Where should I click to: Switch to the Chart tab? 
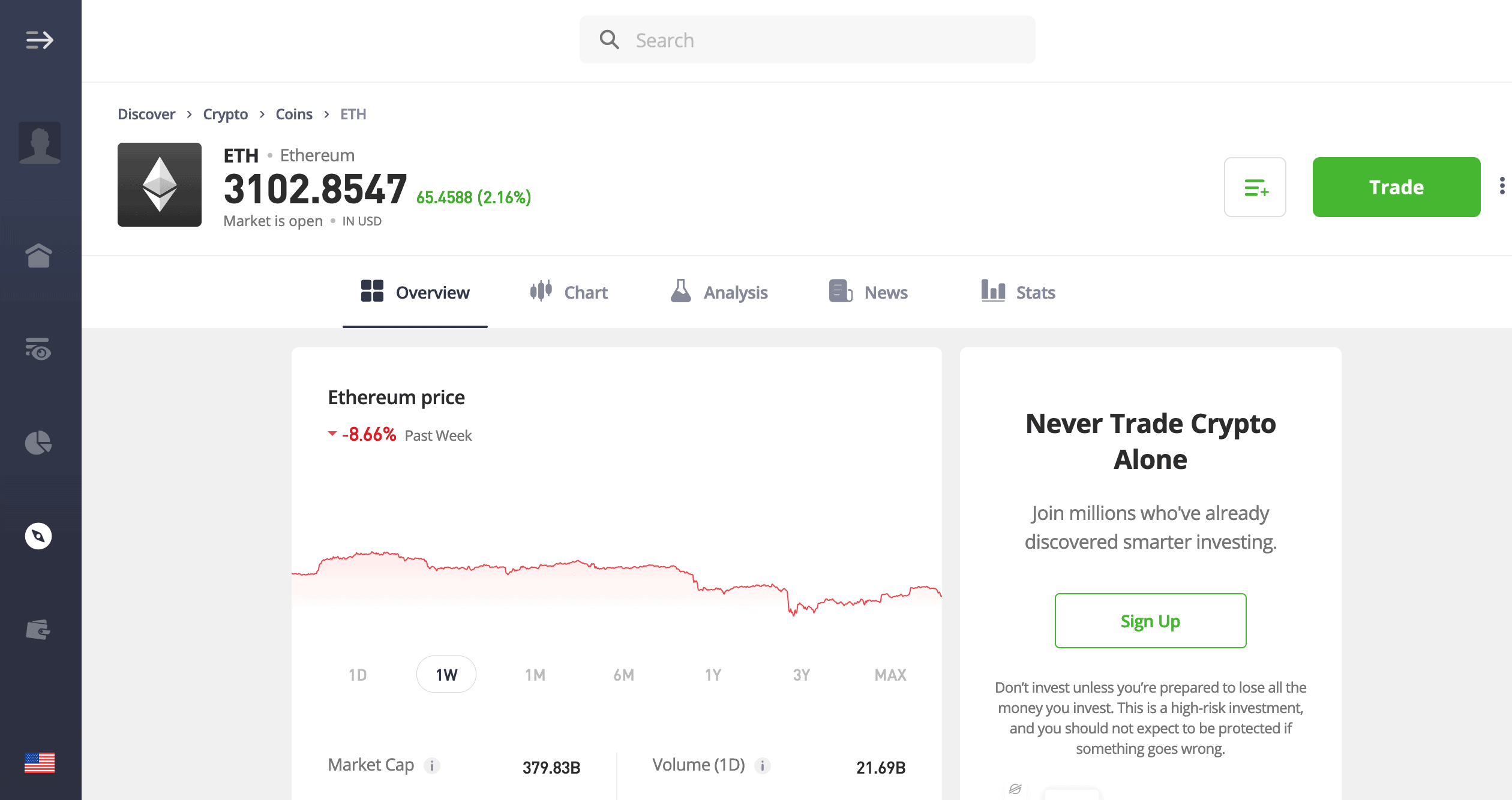(569, 292)
